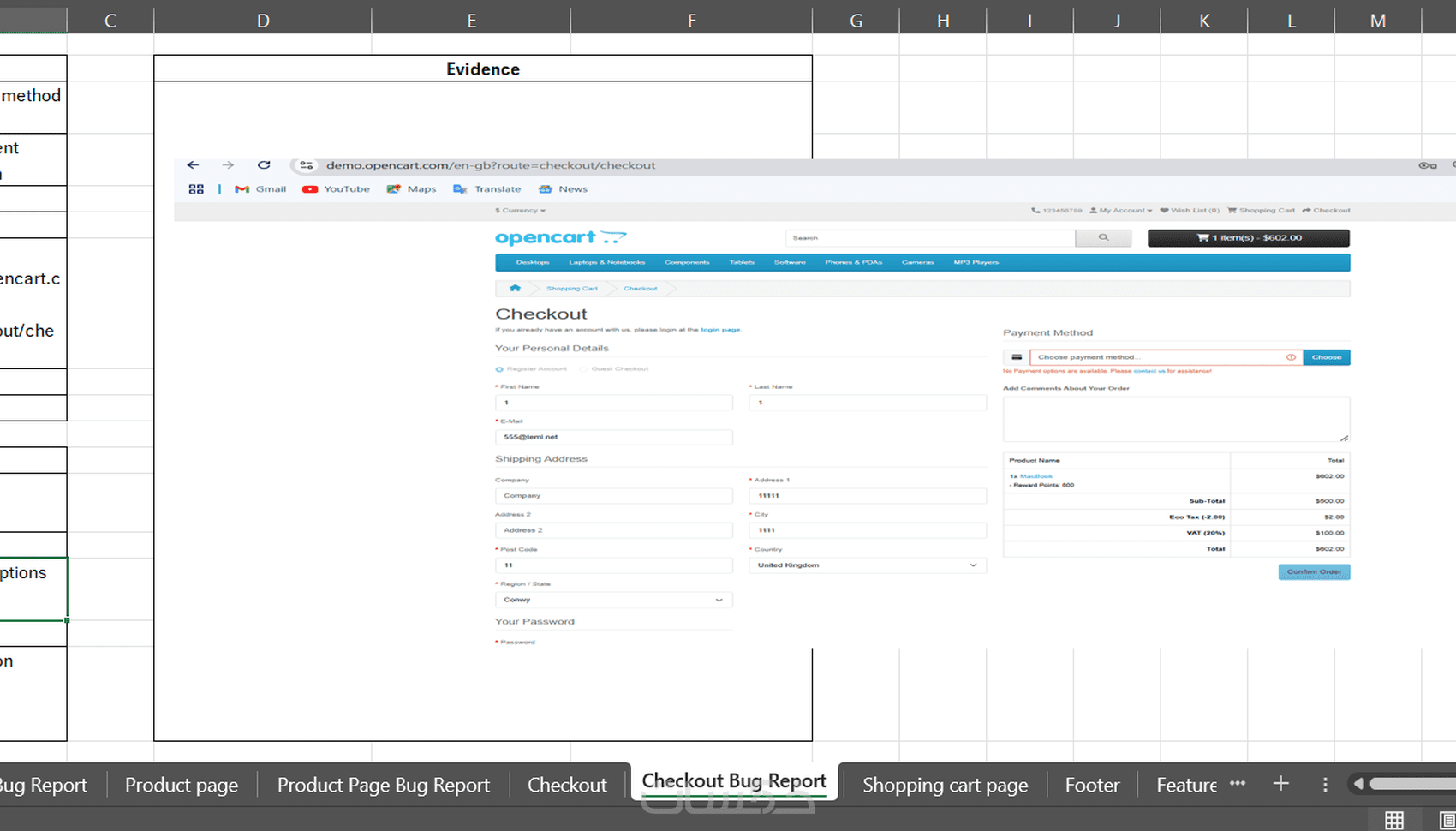Select column K by its header
1456x831 pixels.
click(x=1204, y=21)
